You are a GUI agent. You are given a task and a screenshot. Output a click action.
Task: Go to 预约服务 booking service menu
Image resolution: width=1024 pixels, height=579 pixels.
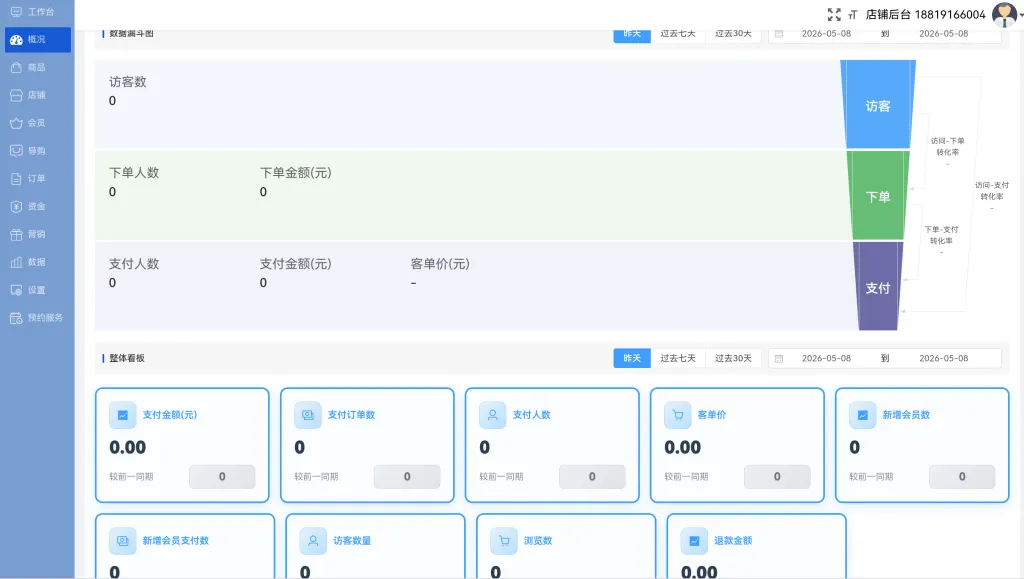coord(37,318)
